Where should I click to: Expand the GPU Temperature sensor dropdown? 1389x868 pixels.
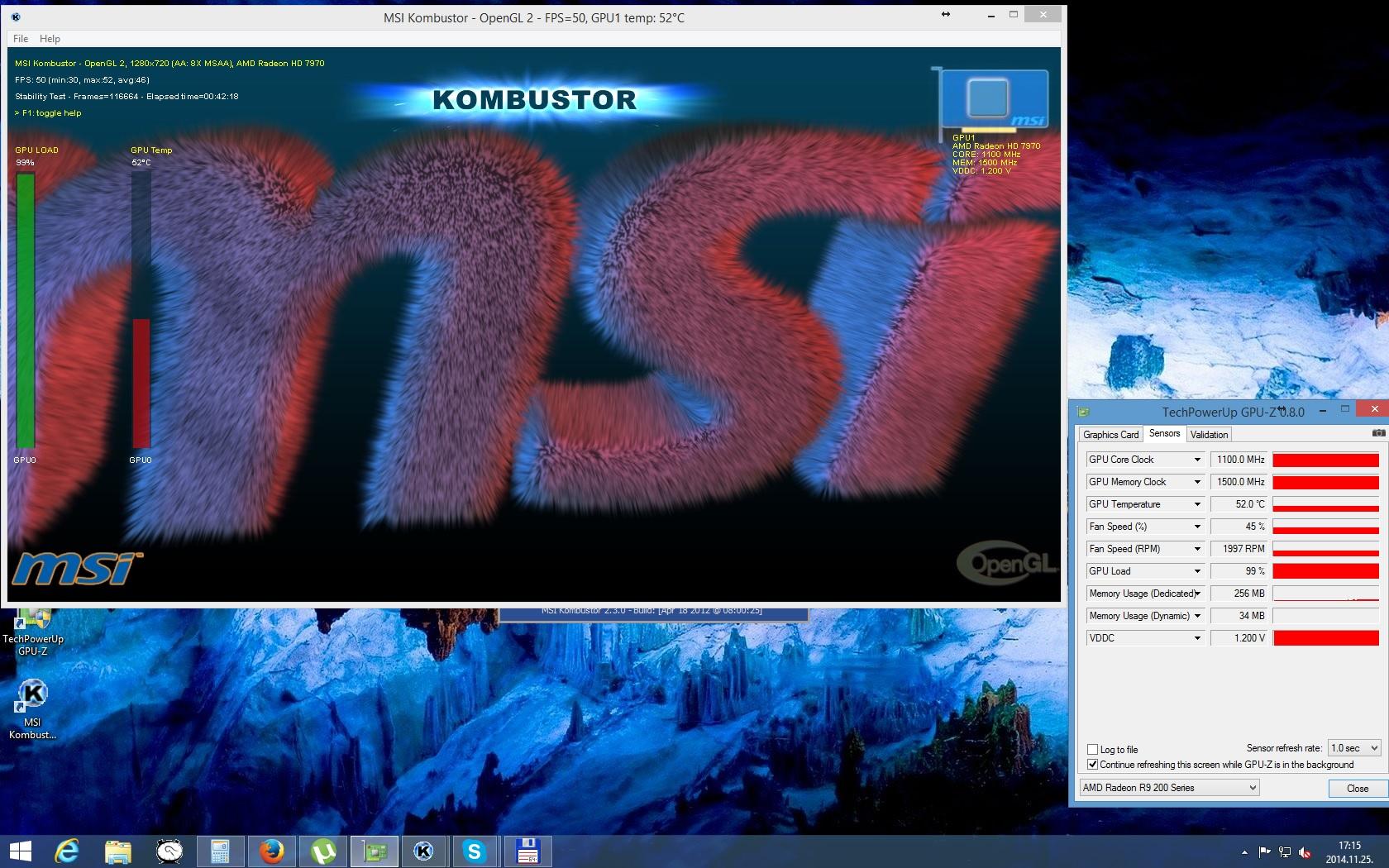(x=1196, y=504)
